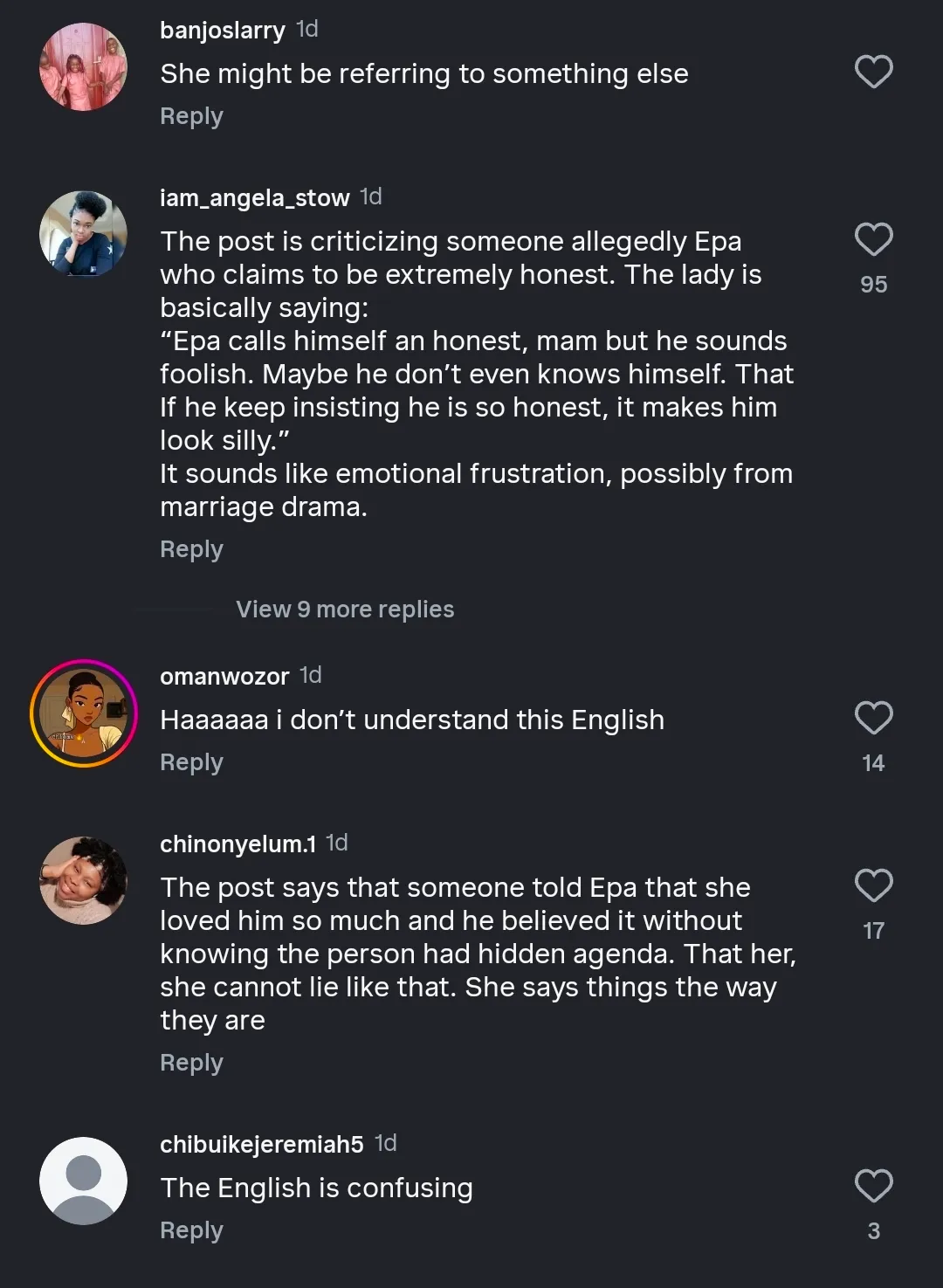
Task: Open chibuikejeremiah5's default avatar
Action: (x=84, y=1181)
